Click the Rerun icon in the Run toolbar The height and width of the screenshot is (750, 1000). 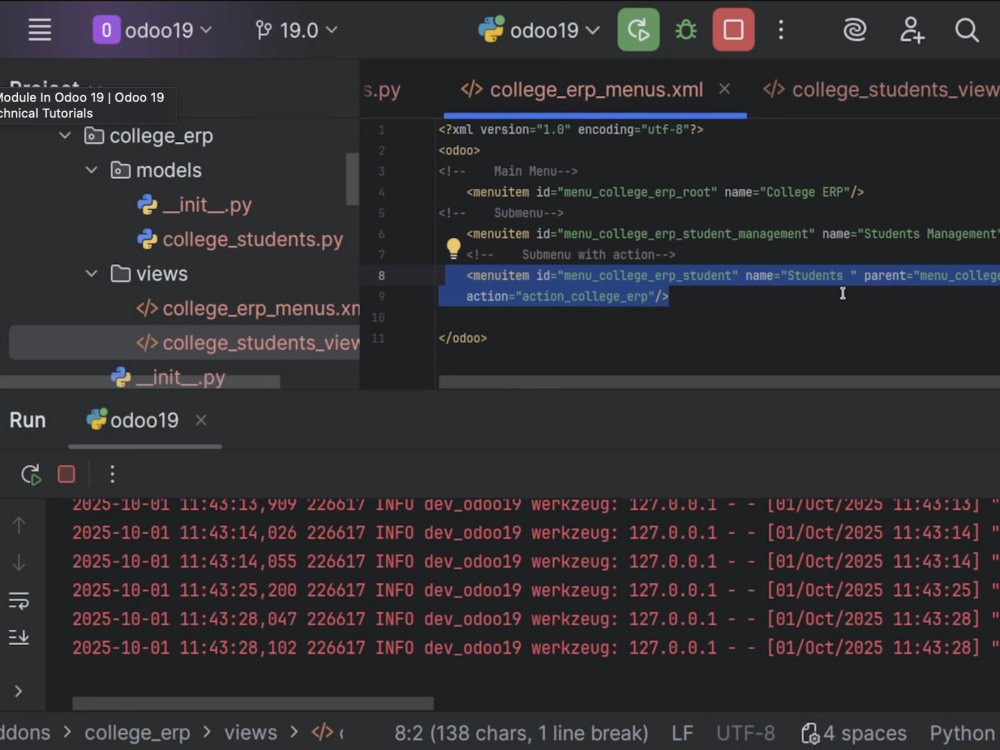(x=31, y=474)
